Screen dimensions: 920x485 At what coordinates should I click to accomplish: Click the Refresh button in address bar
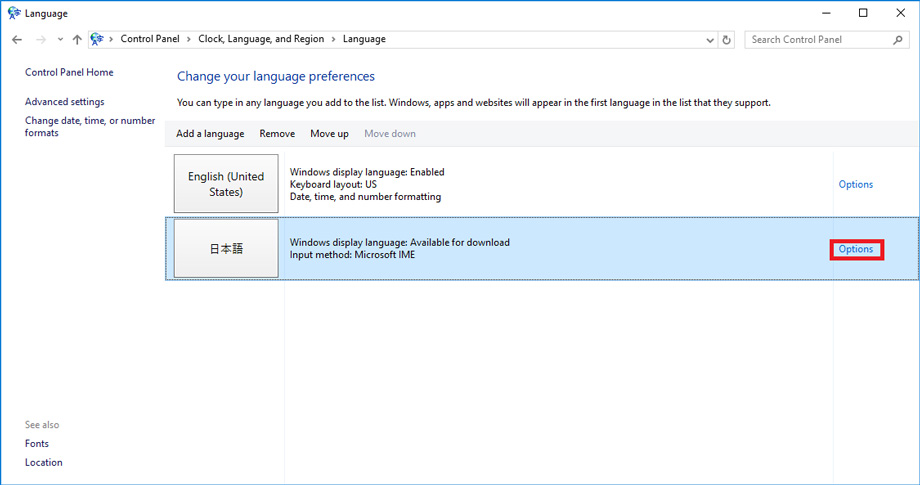tap(727, 40)
